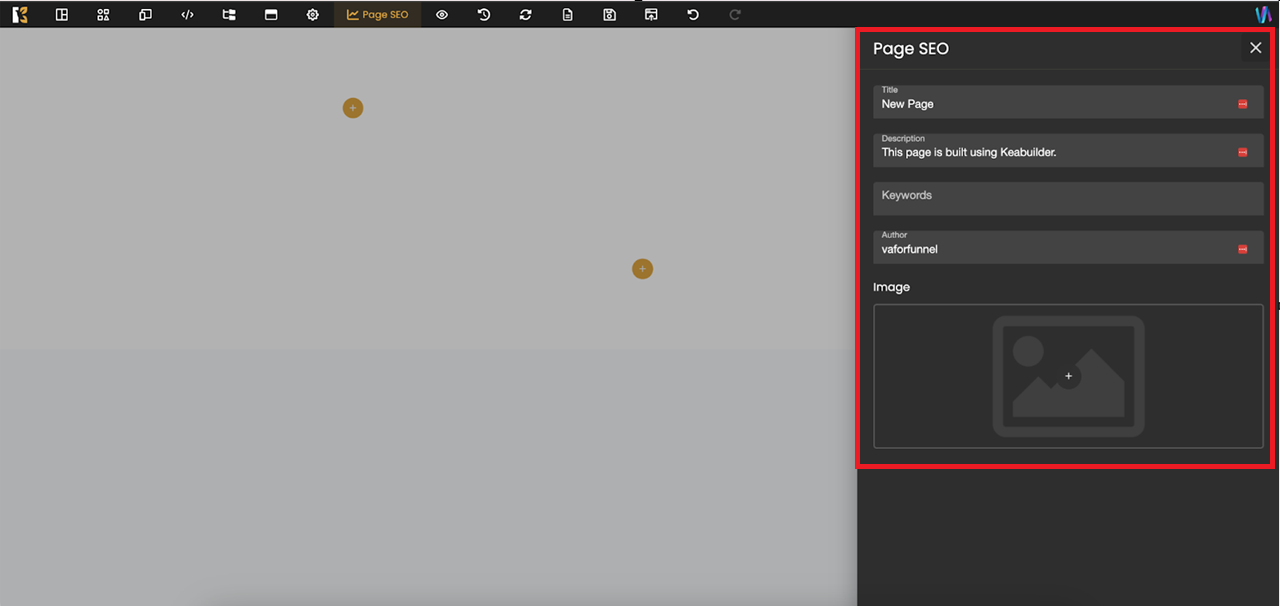Click the Title input field
Viewport: 1280px width, 606px height.
pyautogui.click(x=1050, y=103)
